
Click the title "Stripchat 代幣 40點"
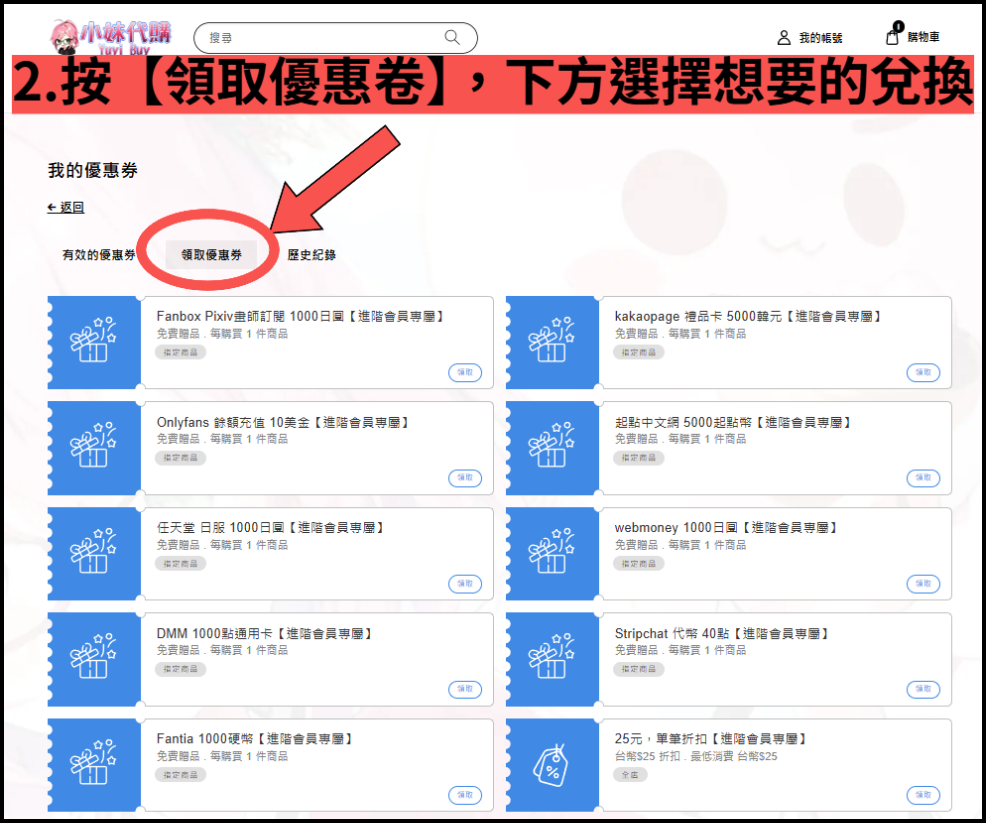(672, 633)
